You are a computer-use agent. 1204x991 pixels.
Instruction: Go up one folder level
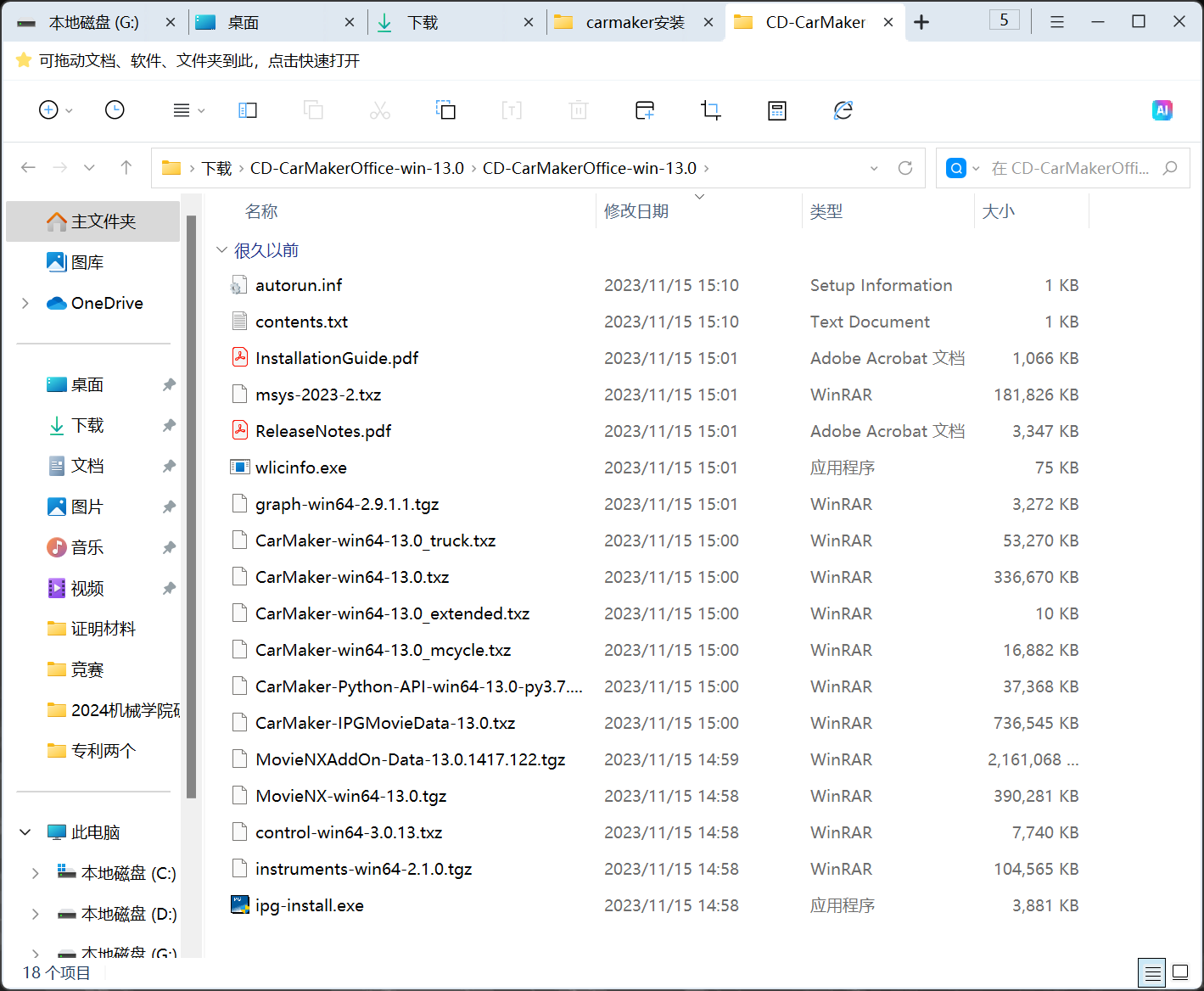[x=126, y=168]
